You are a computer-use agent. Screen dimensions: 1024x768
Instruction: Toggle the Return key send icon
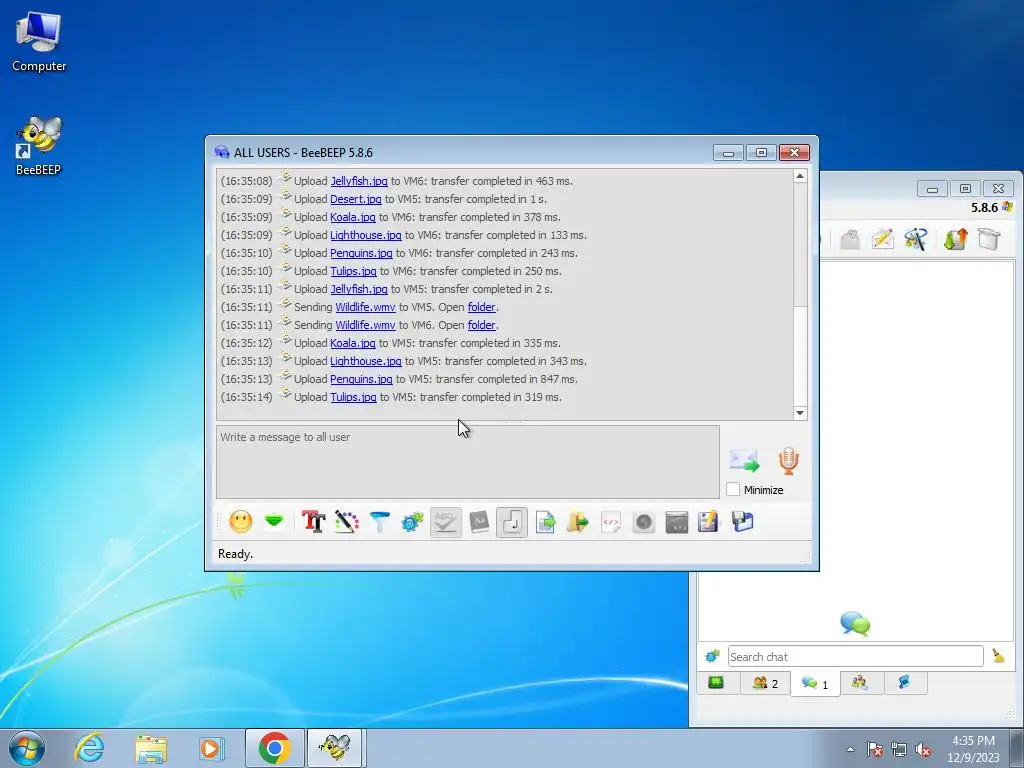tap(512, 522)
